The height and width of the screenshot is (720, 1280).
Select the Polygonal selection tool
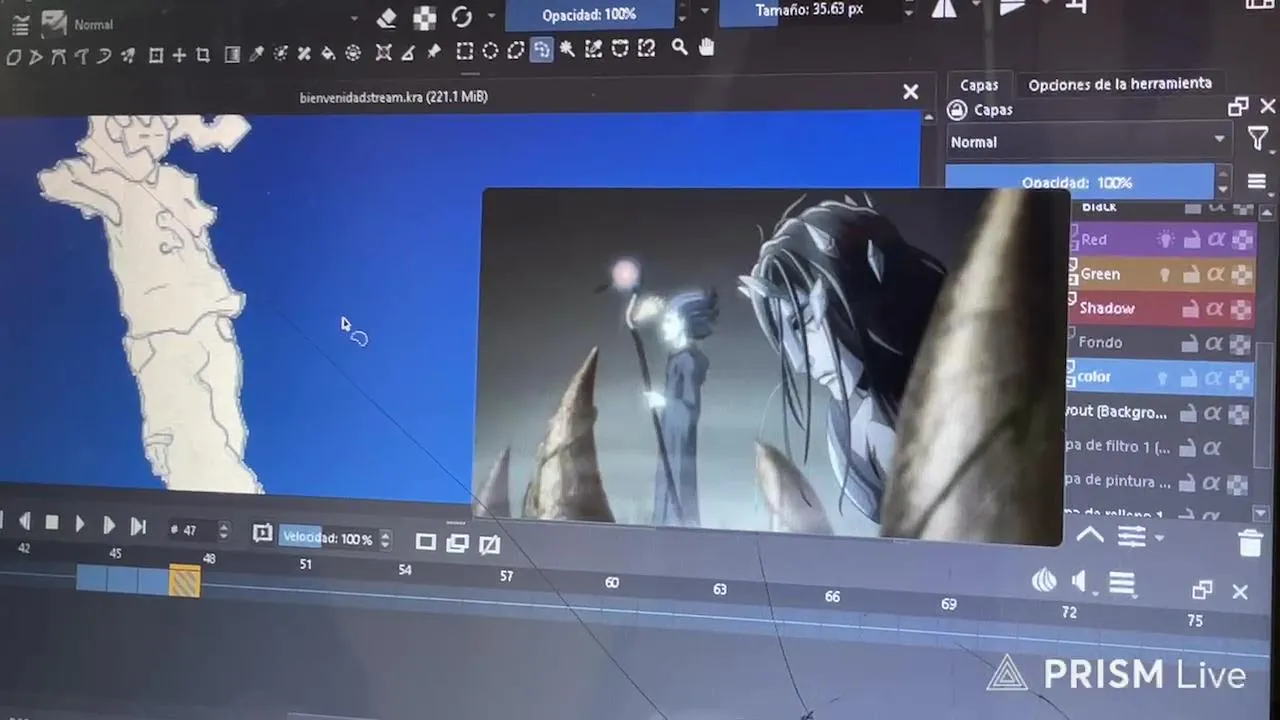515,50
